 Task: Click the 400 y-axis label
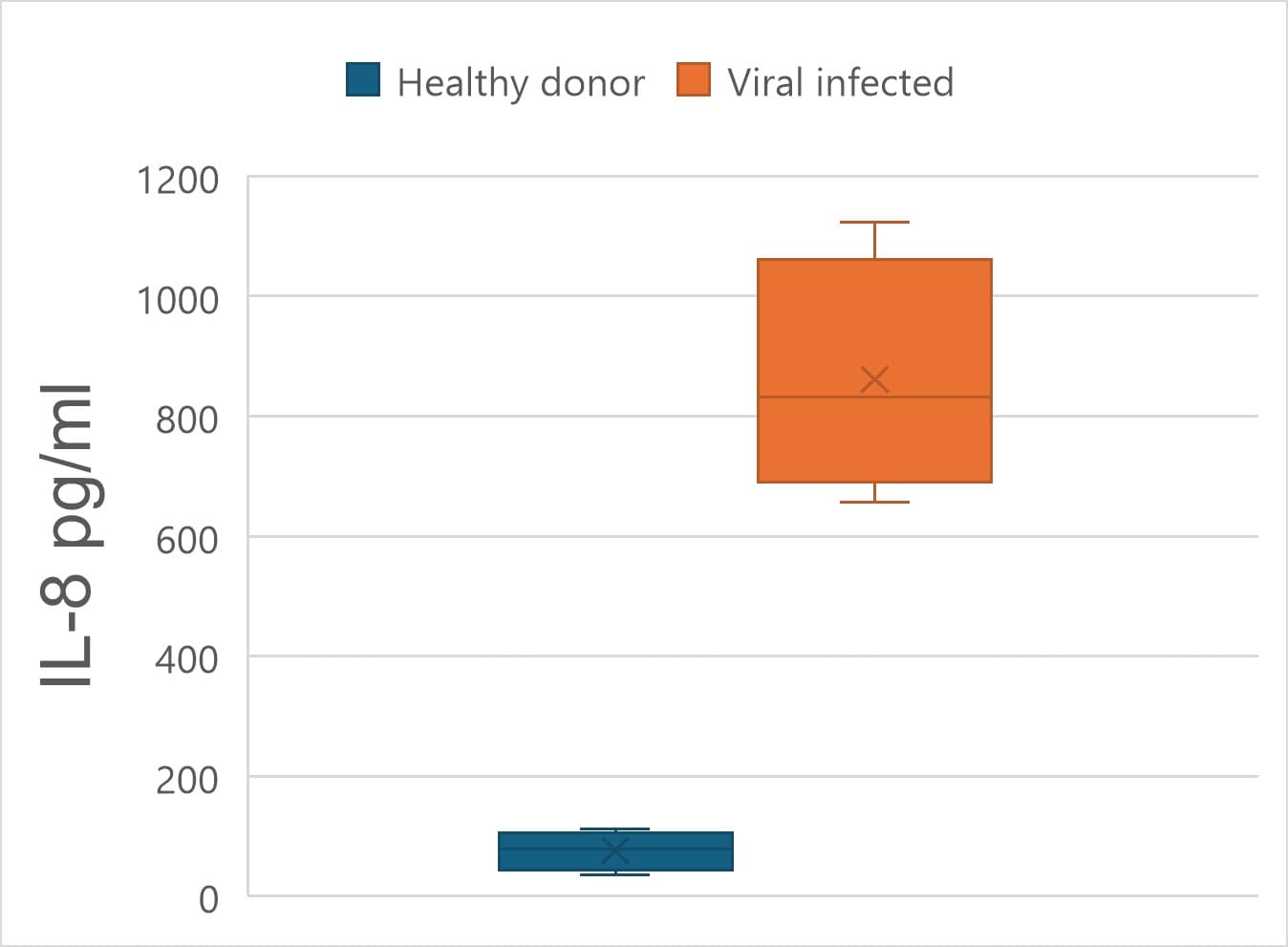(187, 660)
